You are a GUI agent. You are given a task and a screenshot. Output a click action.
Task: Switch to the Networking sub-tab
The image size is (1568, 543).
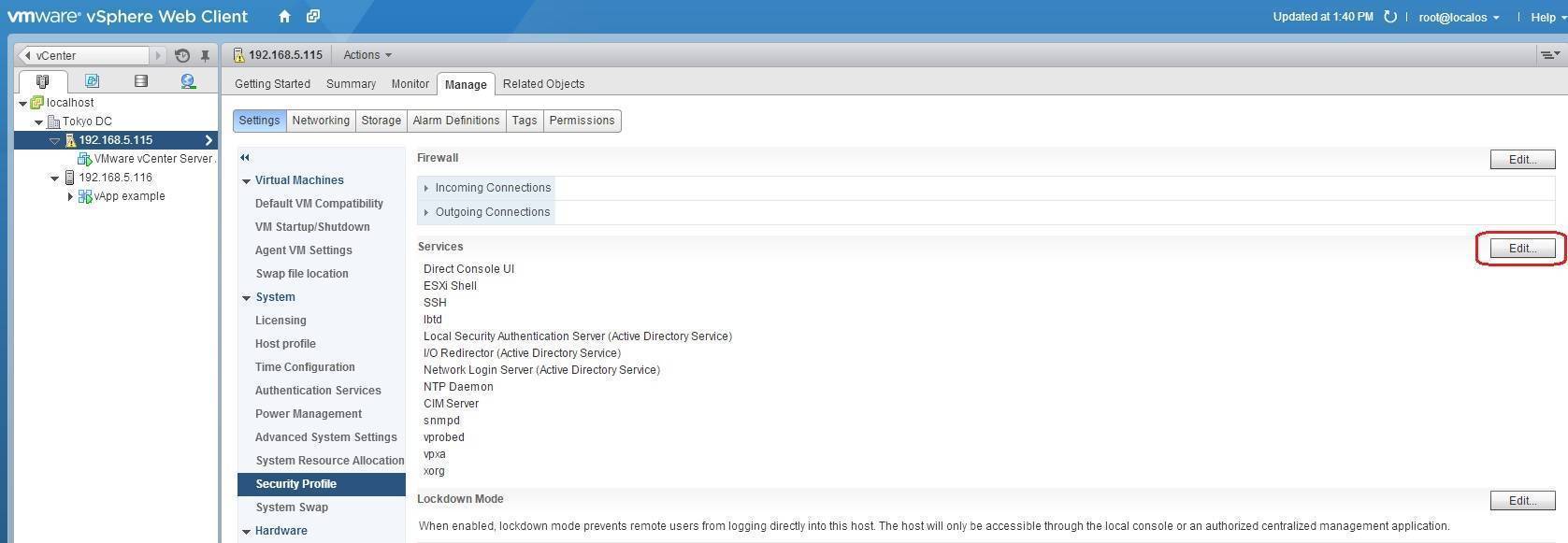(321, 121)
